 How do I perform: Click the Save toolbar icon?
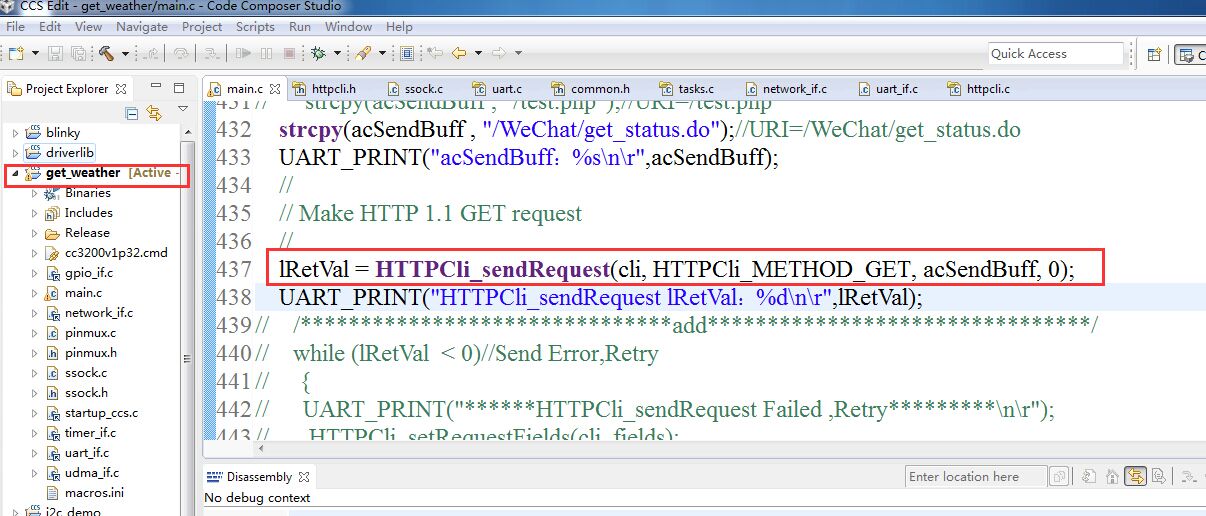tap(55, 53)
